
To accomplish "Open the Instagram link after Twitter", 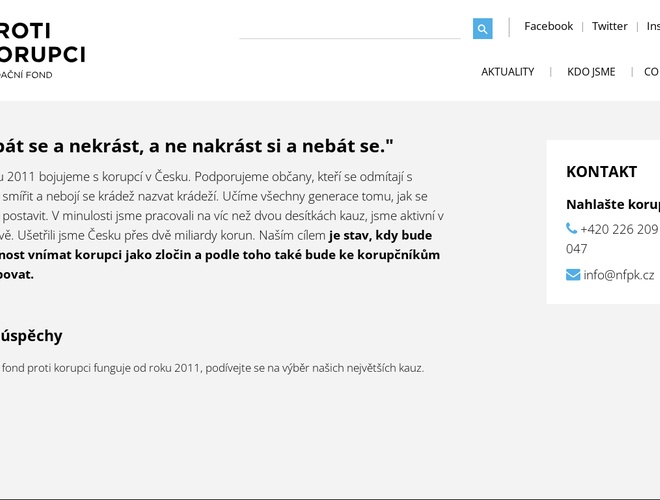I will click(653, 26).
